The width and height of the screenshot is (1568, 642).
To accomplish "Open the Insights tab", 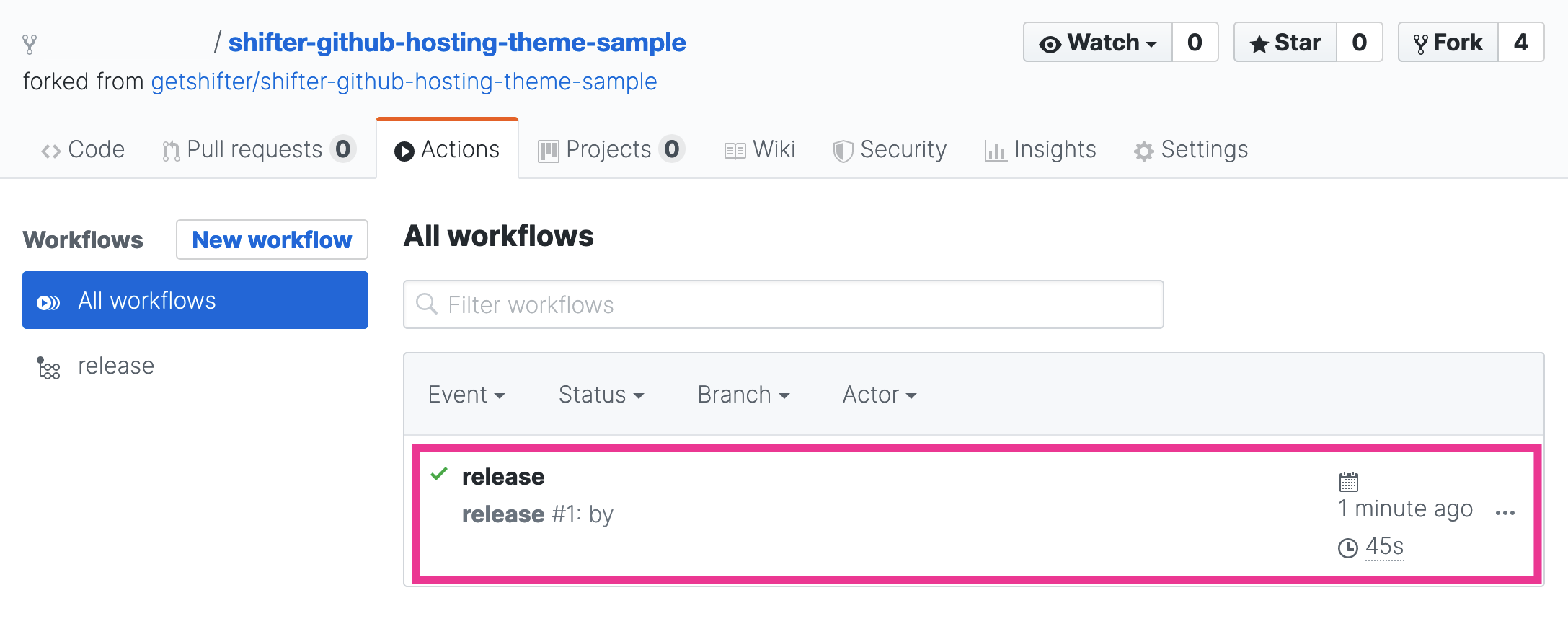I will [1040, 149].
